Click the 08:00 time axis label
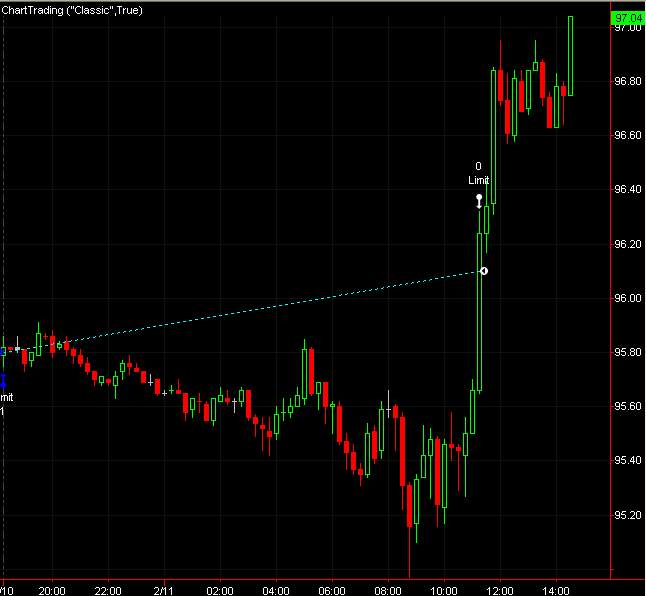Image resolution: width=646 pixels, height=596 pixels. [x=388, y=591]
